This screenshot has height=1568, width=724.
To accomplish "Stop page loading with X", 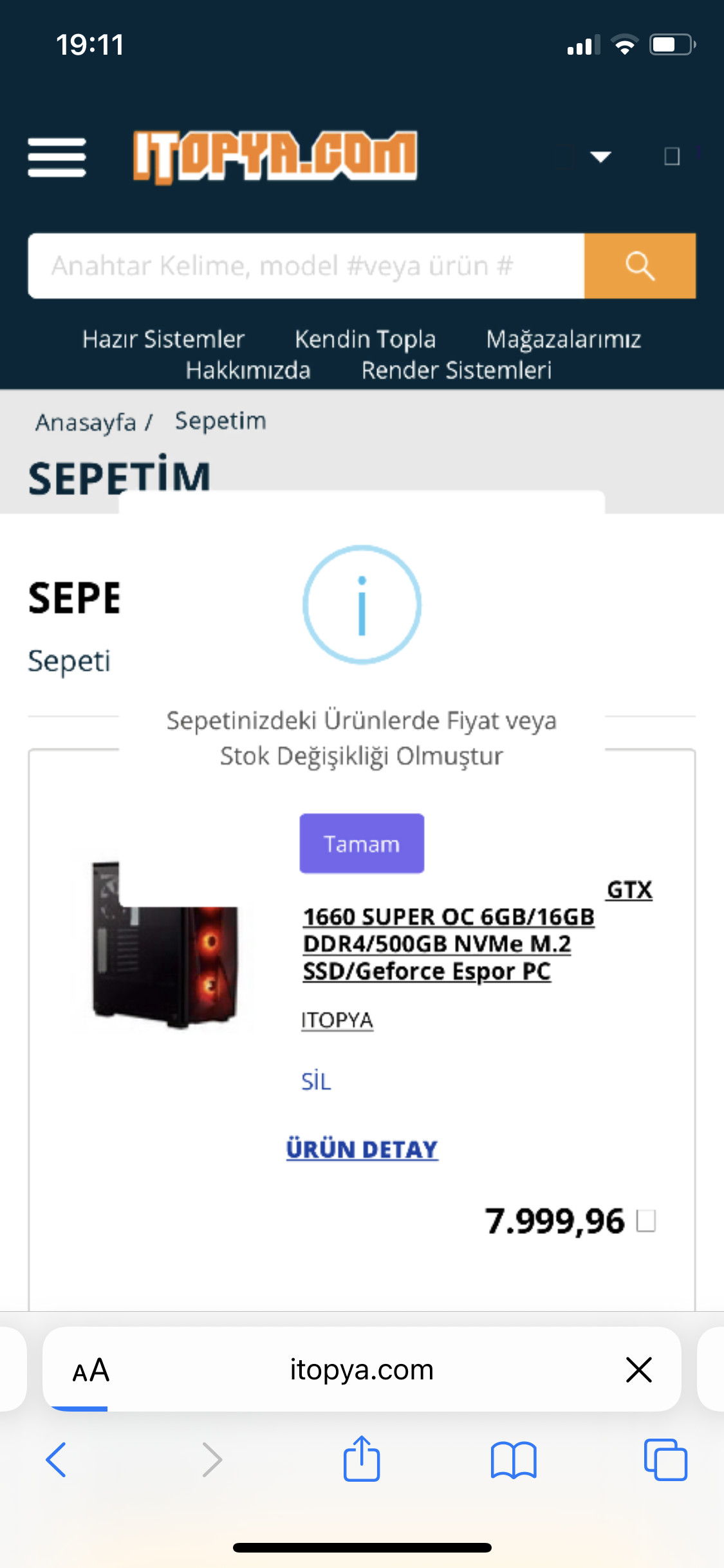I will (x=638, y=1369).
